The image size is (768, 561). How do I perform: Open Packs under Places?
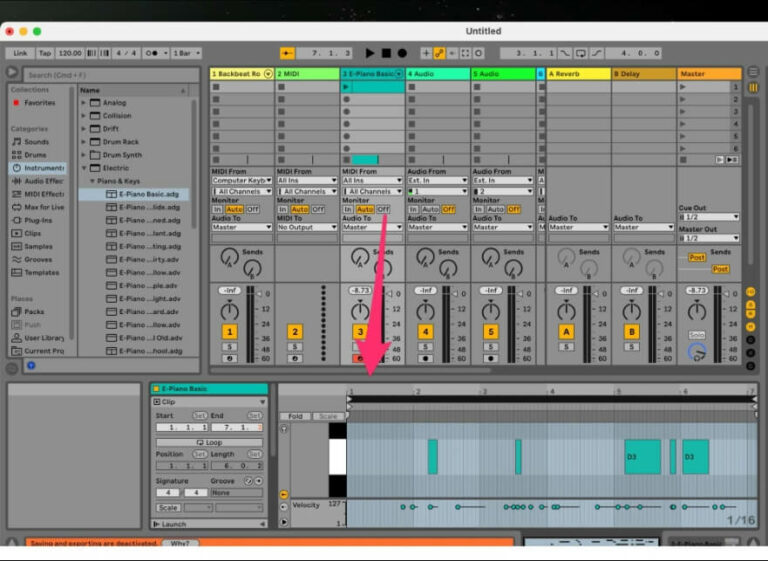click(34, 312)
